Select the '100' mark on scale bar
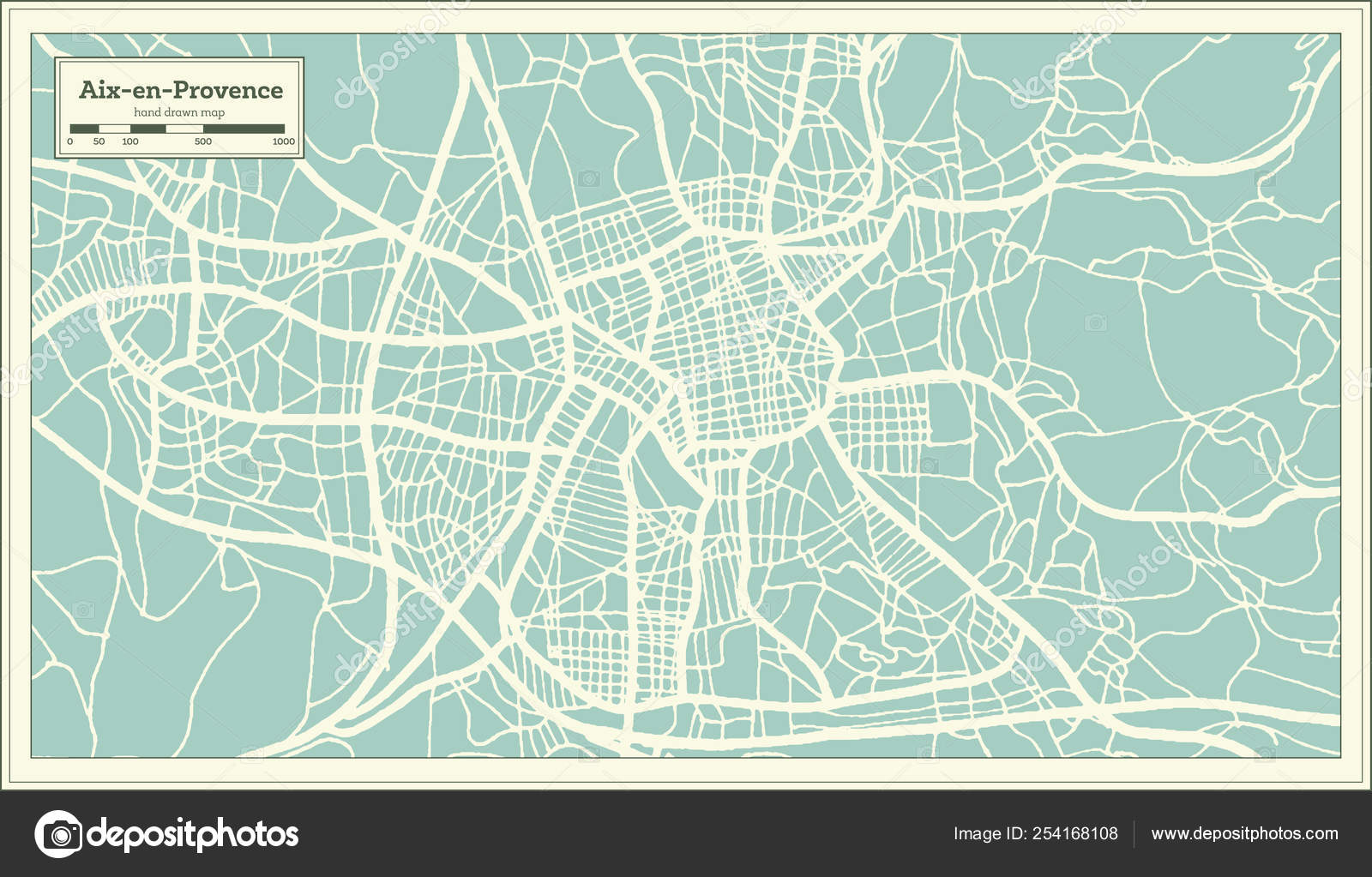The width and height of the screenshot is (1372, 877). [130, 141]
